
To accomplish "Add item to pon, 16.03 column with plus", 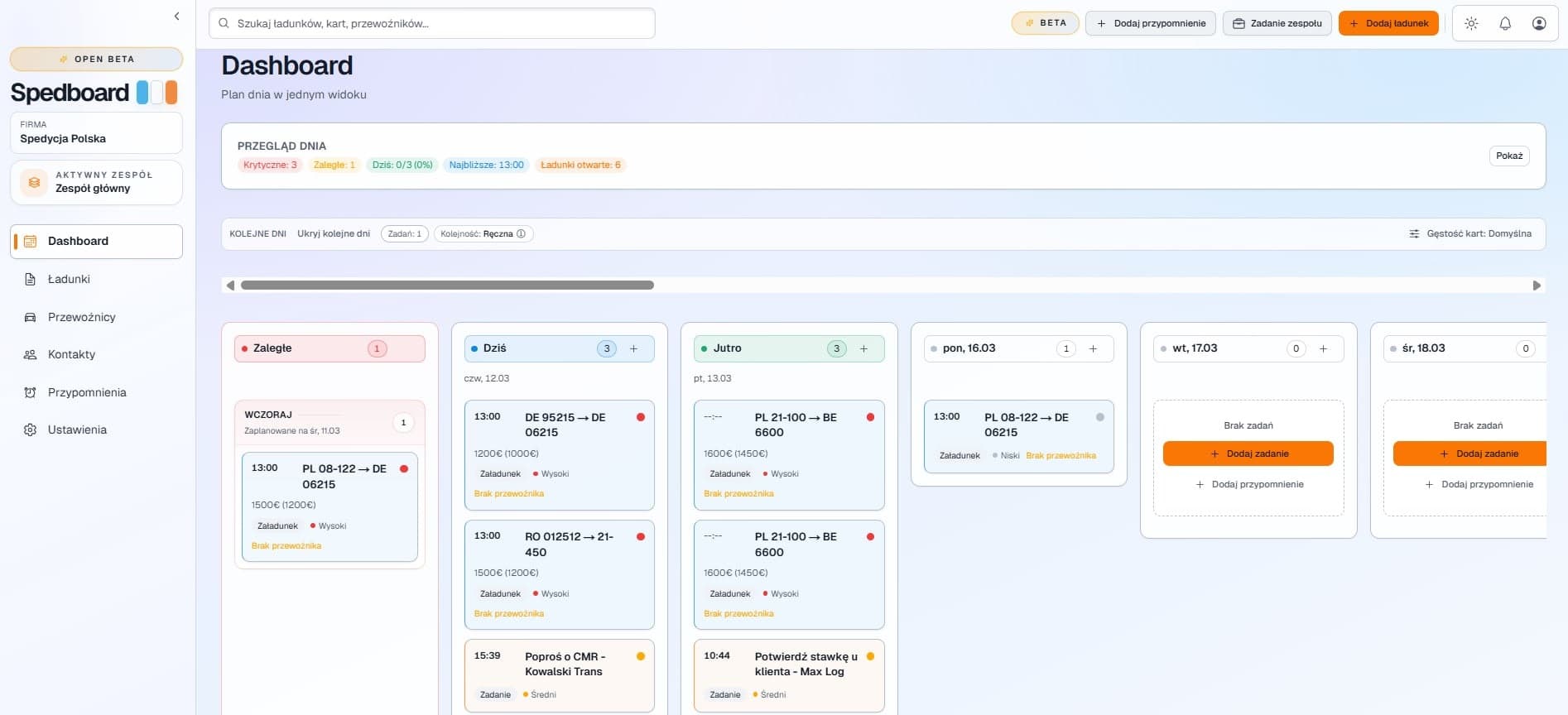I will (x=1093, y=348).
